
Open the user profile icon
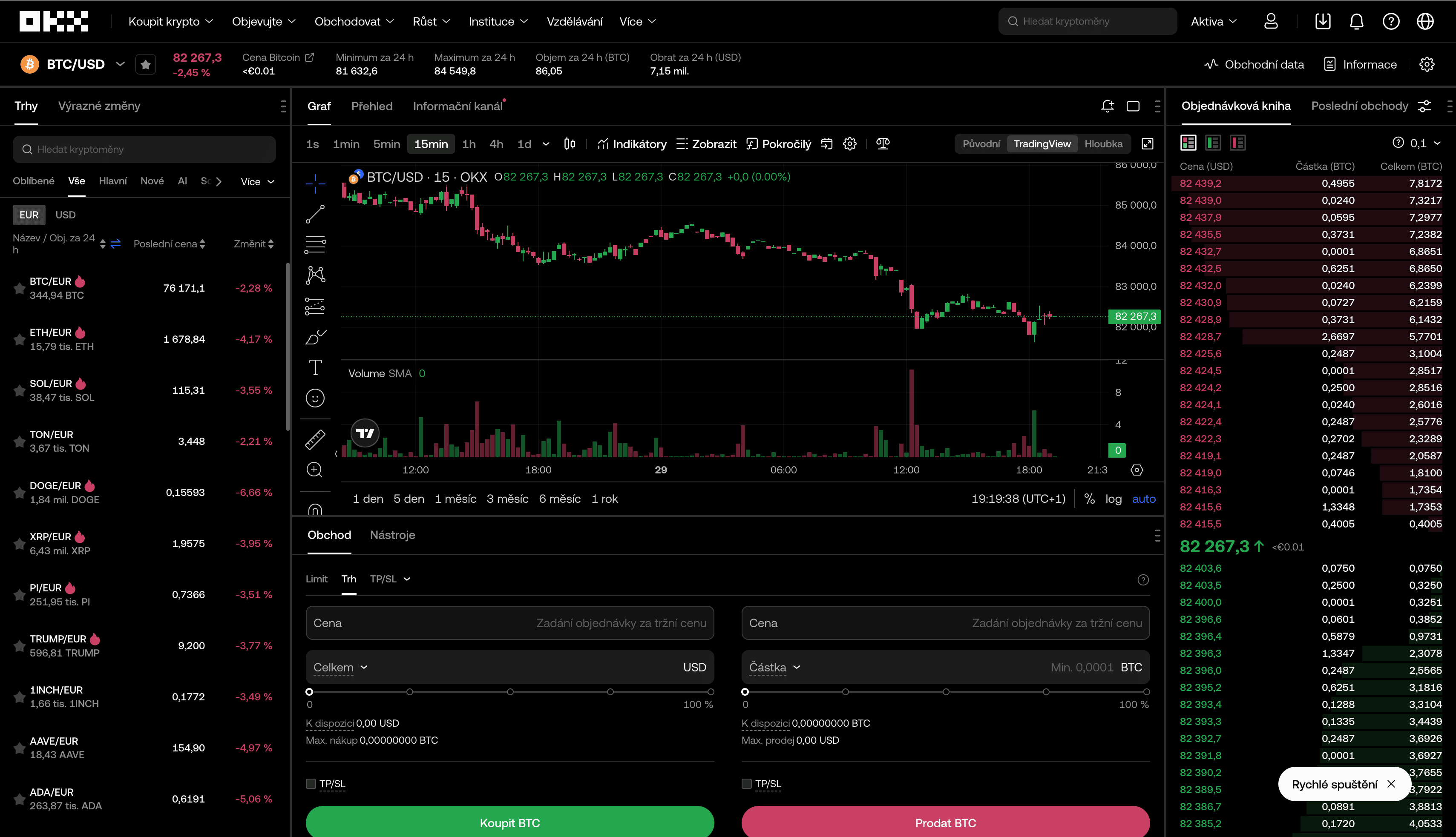(1271, 21)
